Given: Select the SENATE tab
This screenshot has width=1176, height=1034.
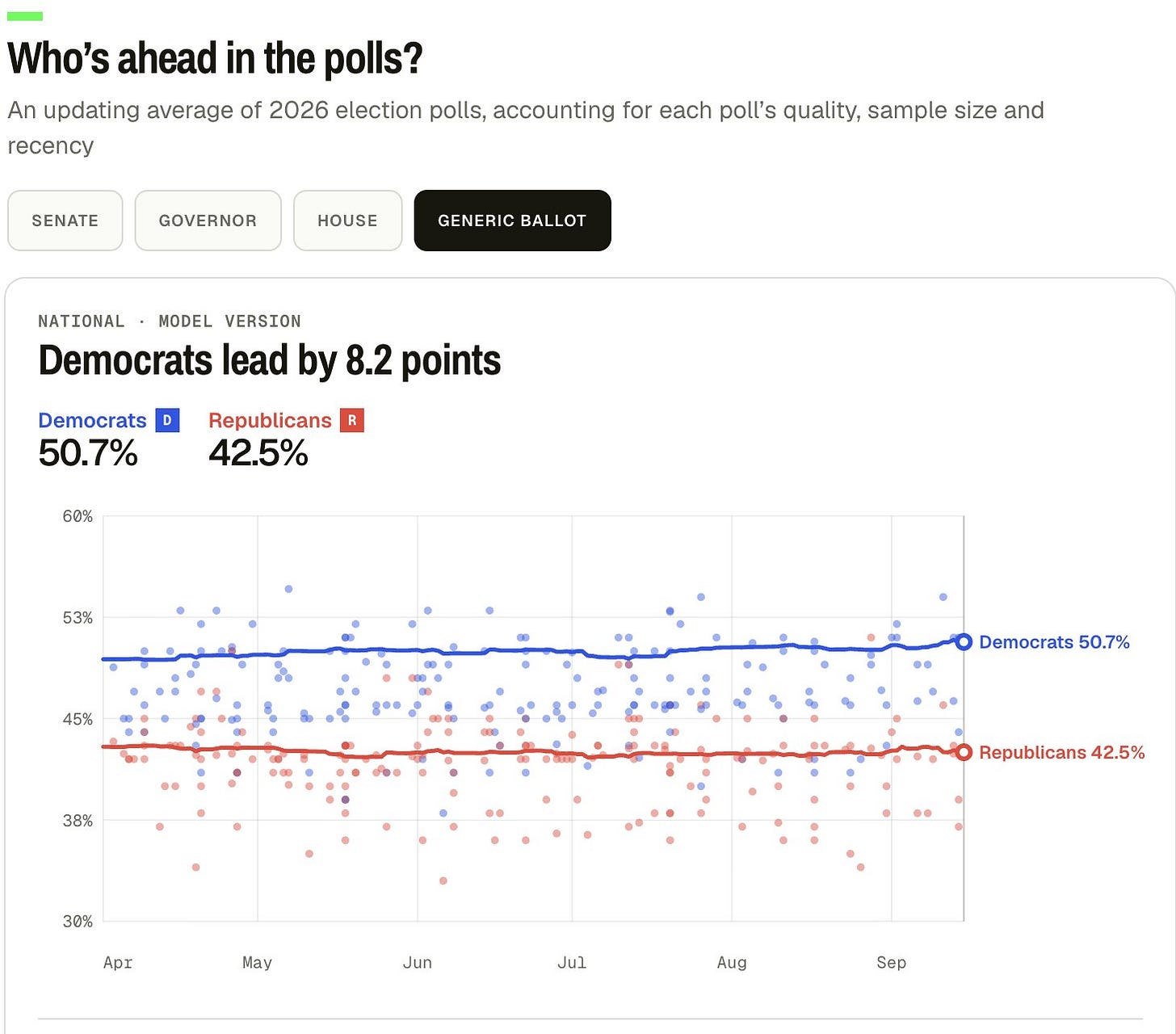Looking at the screenshot, I should [65, 221].
